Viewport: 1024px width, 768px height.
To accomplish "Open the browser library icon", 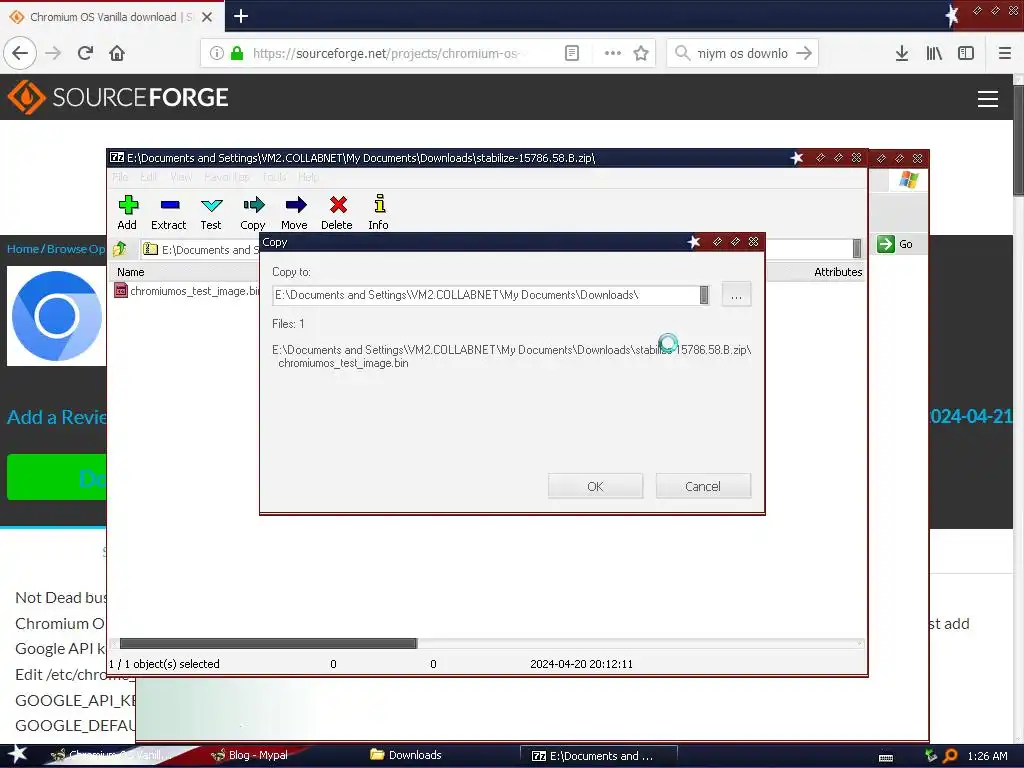I will click(934, 54).
